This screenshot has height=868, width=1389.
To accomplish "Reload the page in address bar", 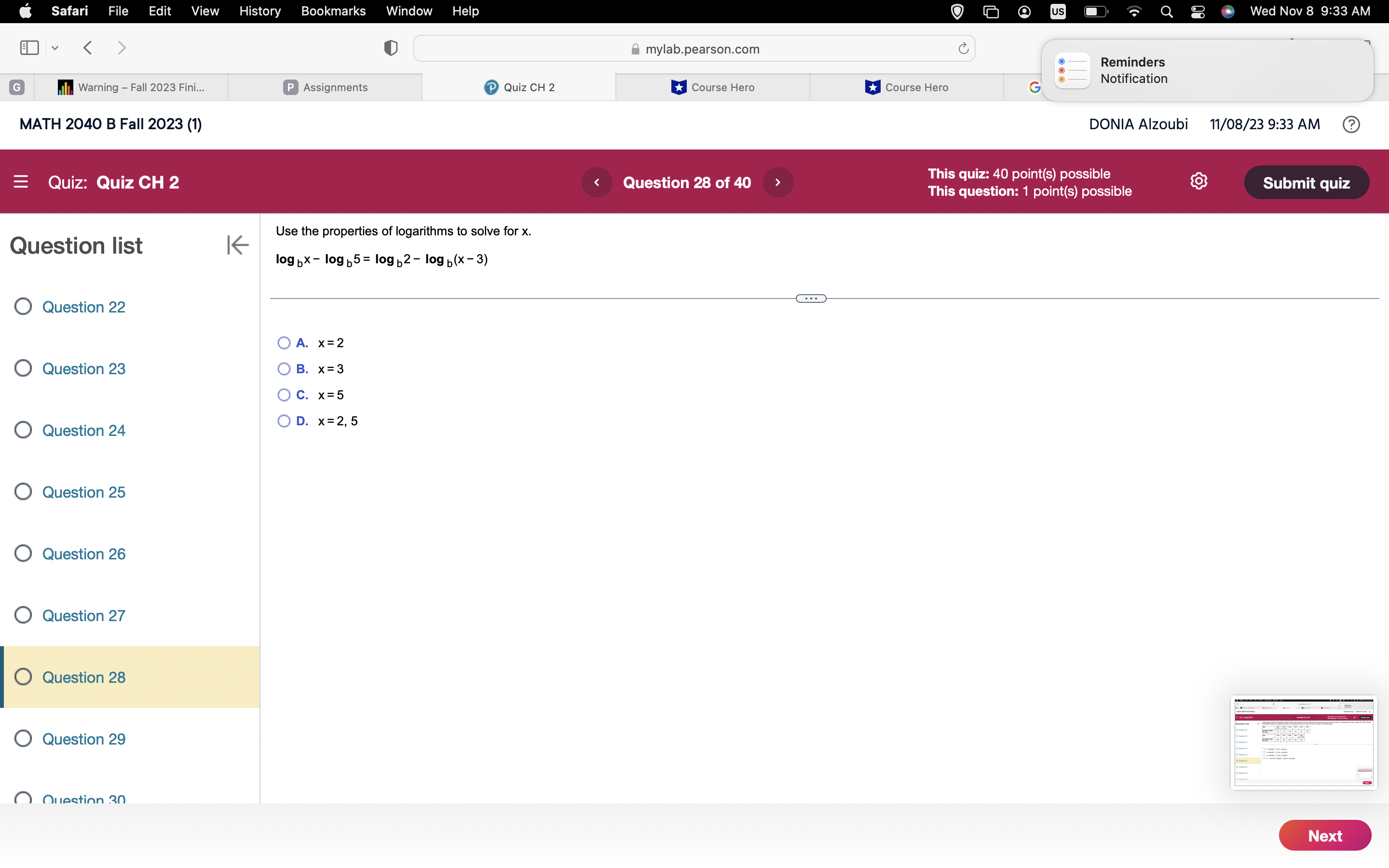I will pyautogui.click(x=963, y=49).
